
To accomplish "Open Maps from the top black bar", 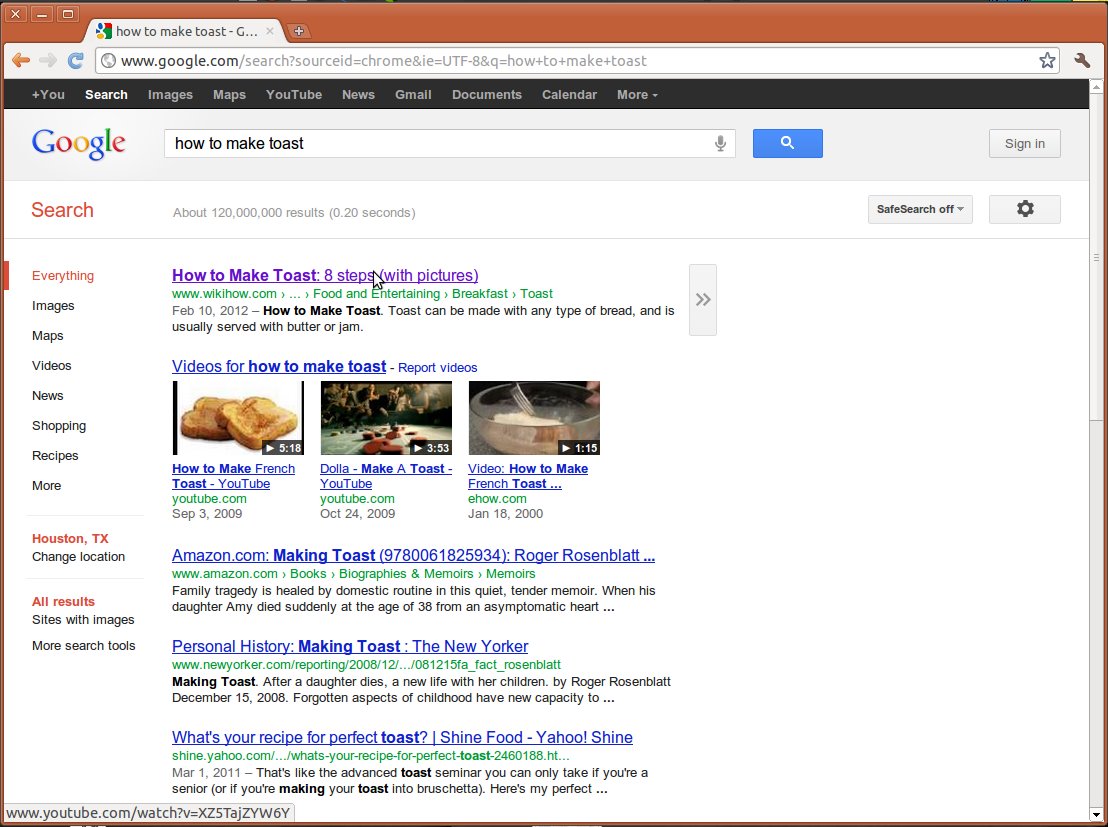I will point(230,95).
